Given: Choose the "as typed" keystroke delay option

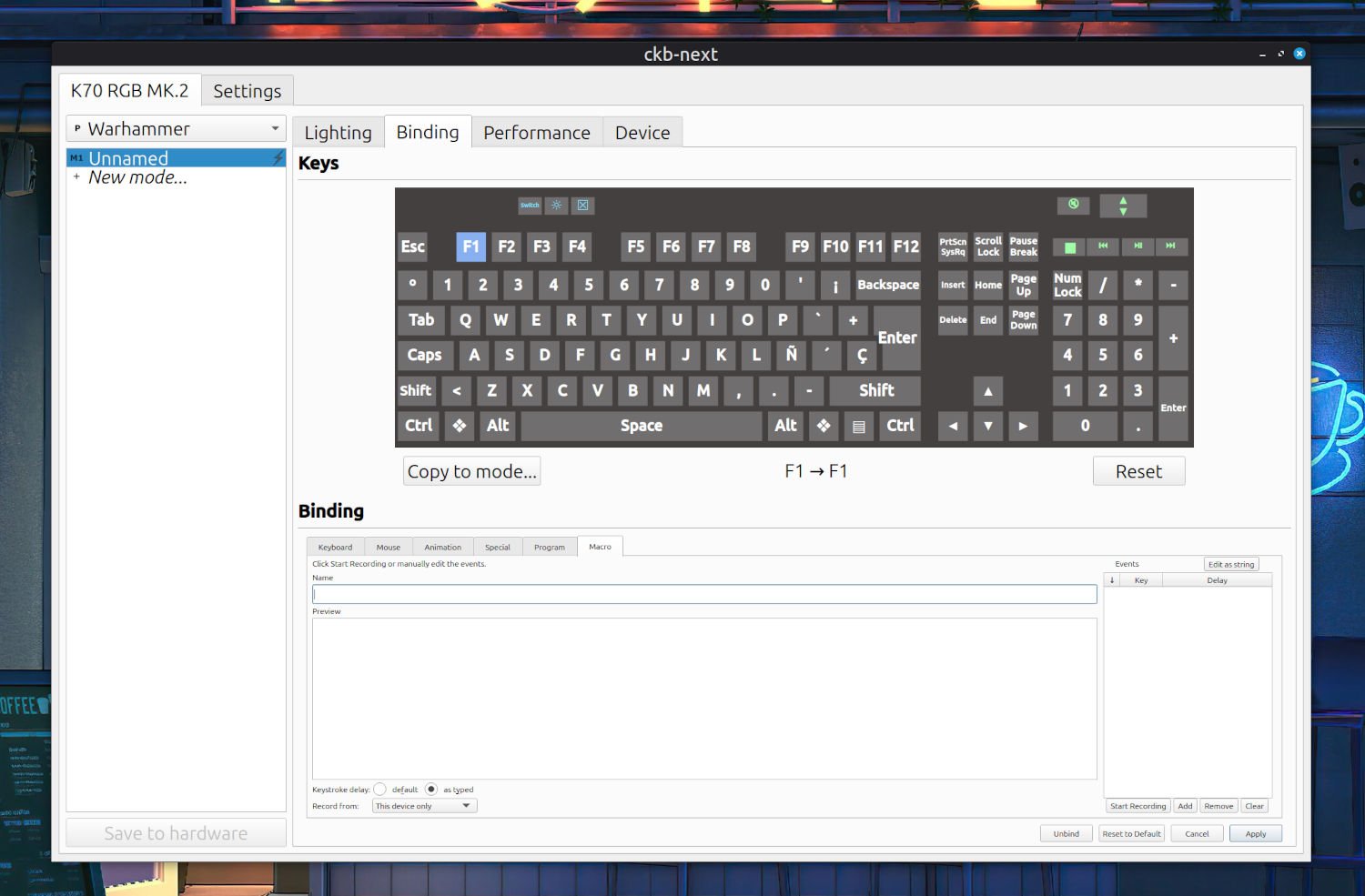Looking at the screenshot, I should click(x=431, y=789).
